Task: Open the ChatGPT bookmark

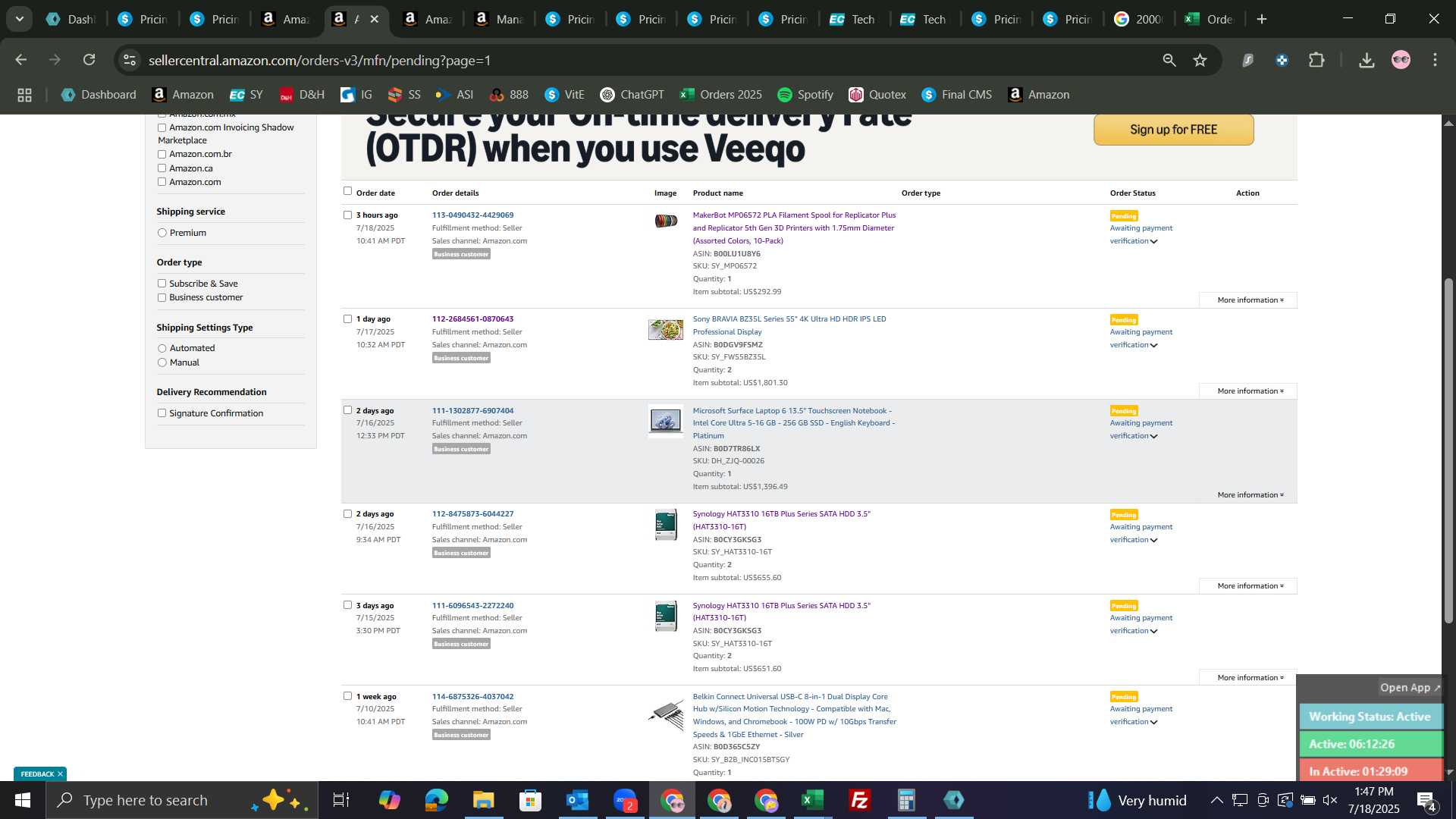Action: (632, 95)
